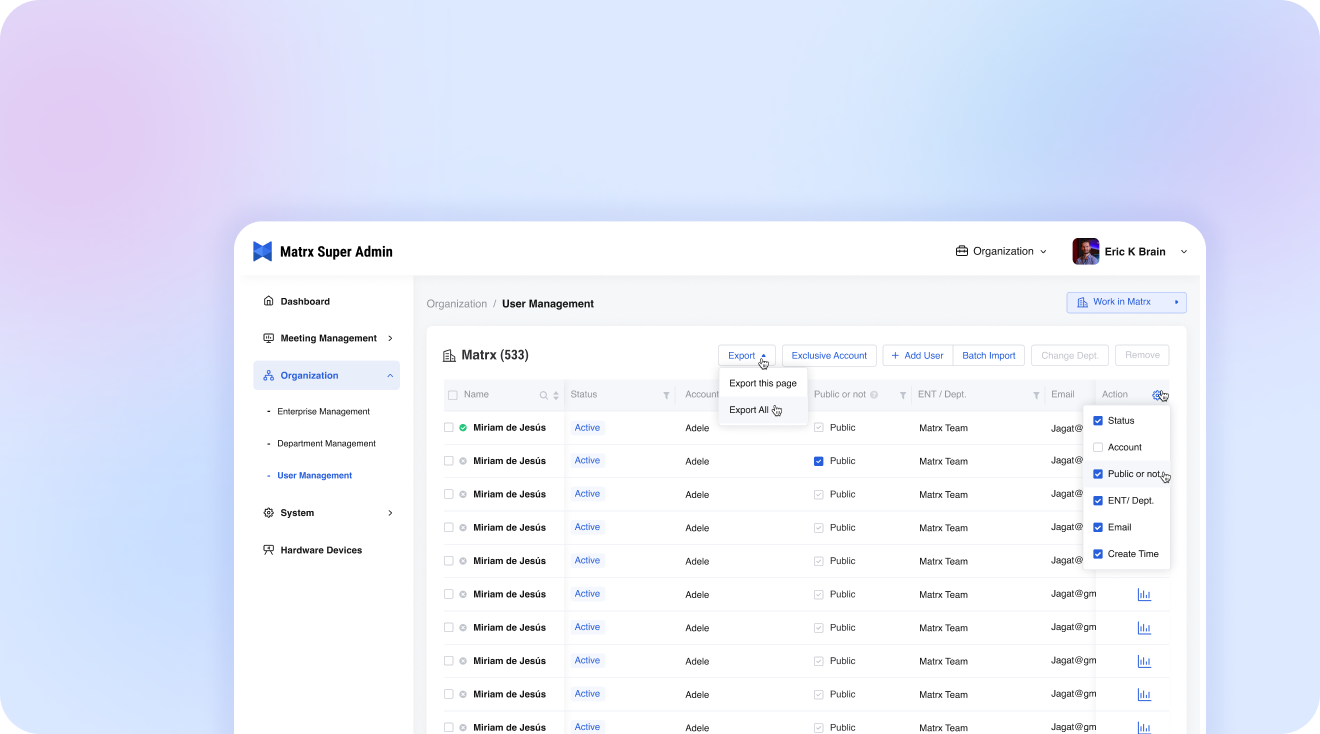
Task: Click the Status column filter icon
Action: pyautogui.click(x=666, y=395)
